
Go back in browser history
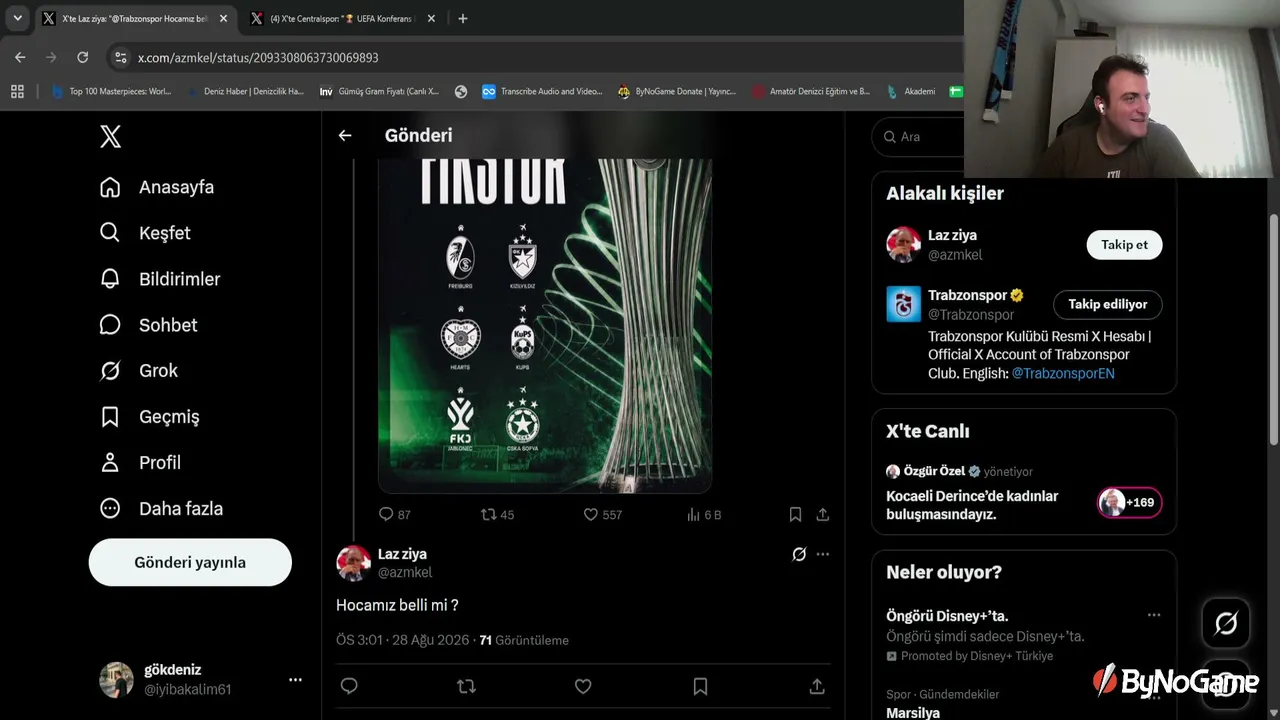tap(20, 58)
